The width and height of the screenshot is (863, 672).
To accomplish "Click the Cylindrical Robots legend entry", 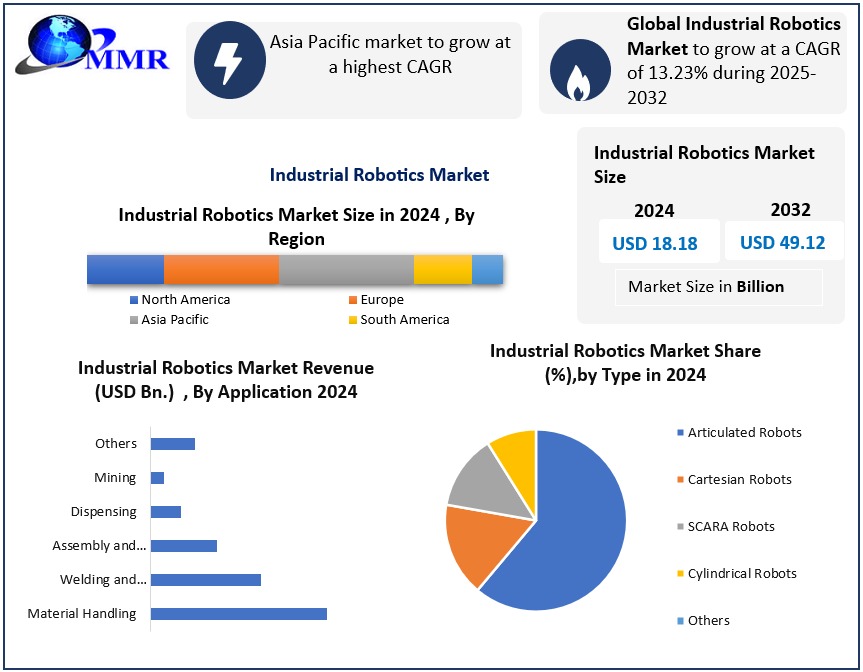I will tap(740, 573).
